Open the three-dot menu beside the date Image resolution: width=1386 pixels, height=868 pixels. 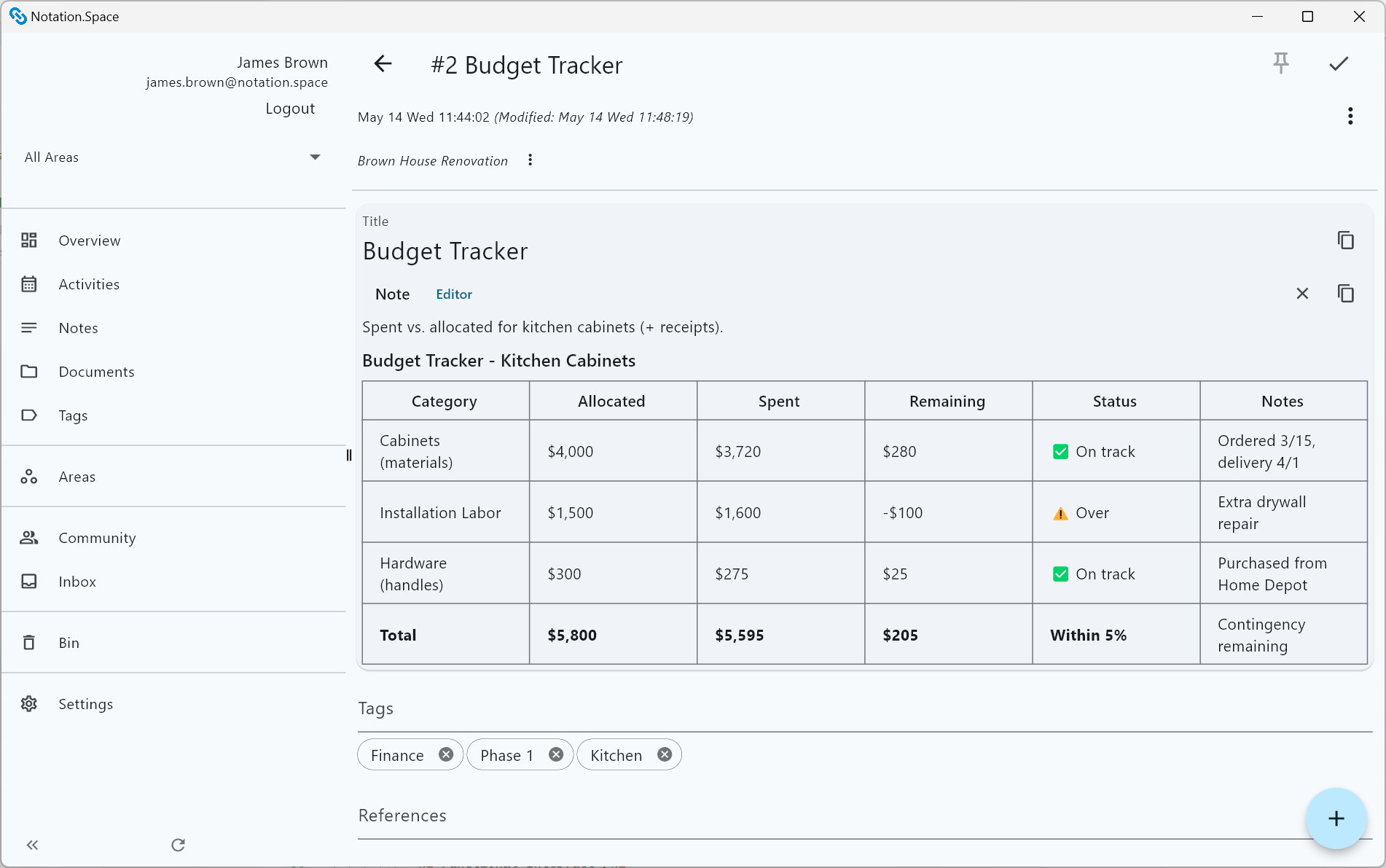tap(1350, 117)
